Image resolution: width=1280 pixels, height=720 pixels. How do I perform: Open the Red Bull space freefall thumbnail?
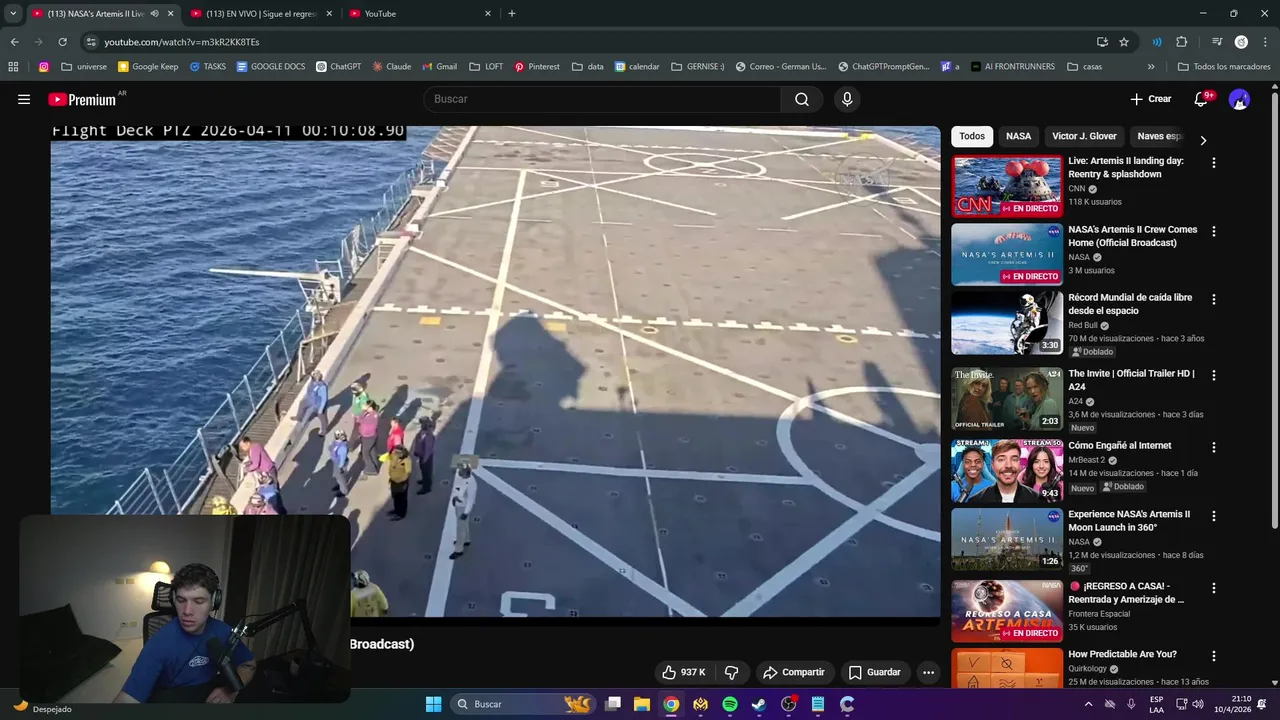click(1007, 322)
